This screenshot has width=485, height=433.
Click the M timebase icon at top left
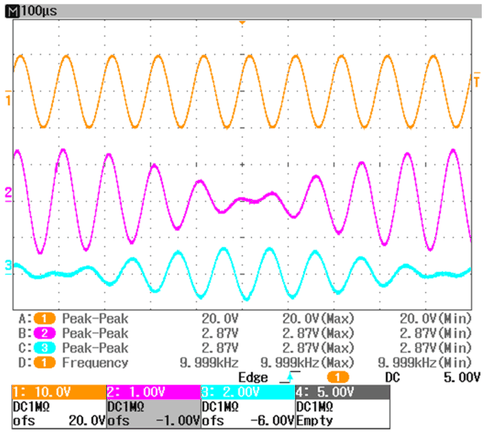point(13,11)
